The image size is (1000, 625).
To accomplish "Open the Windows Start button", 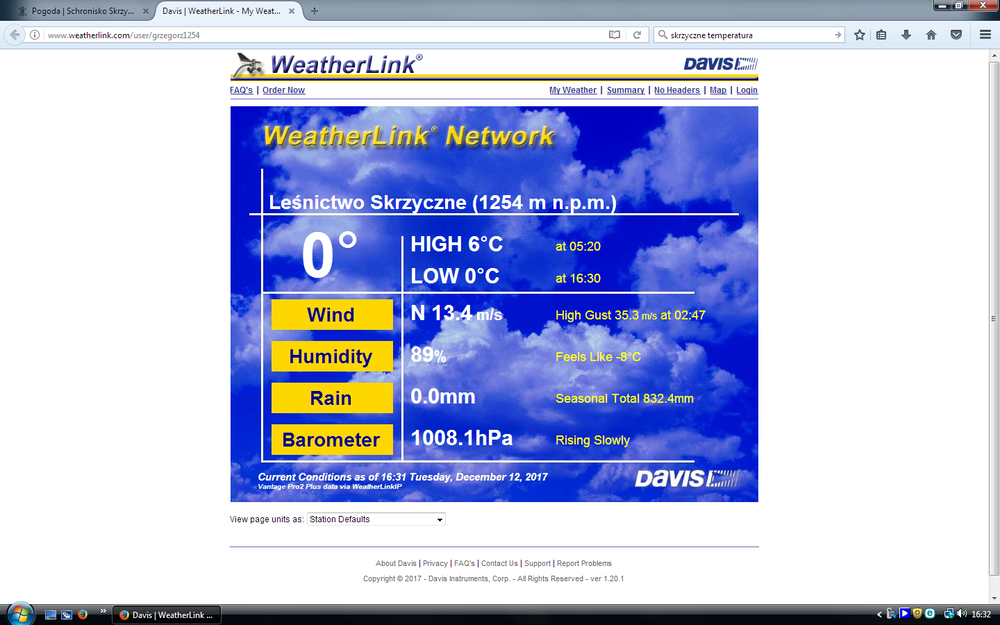I will pyautogui.click(x=20, y=614).
